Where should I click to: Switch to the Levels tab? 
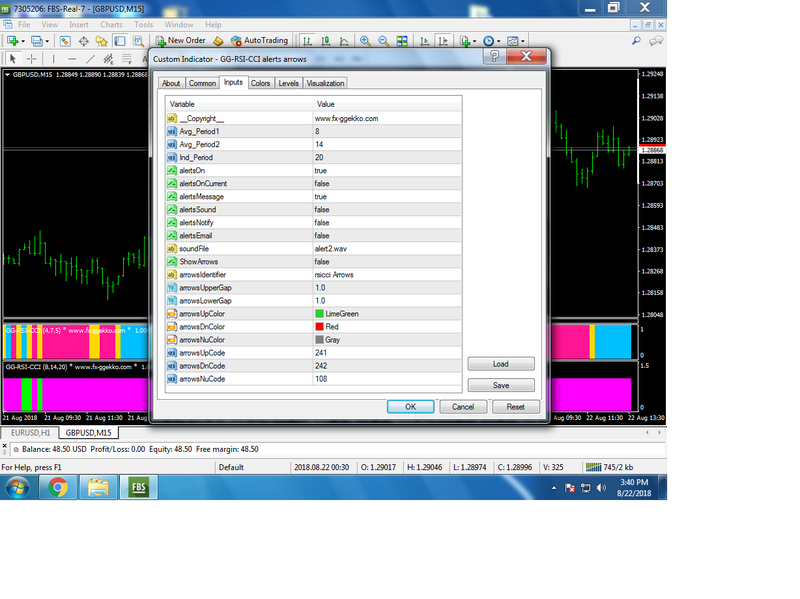tap(288, 83)
